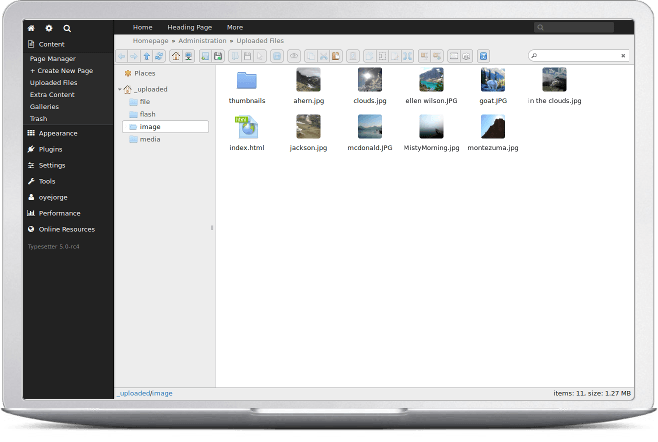Viewport: 658px width, 442px height.
Task: Expand the Plugins section in sidebar
Action: point(50,149)
